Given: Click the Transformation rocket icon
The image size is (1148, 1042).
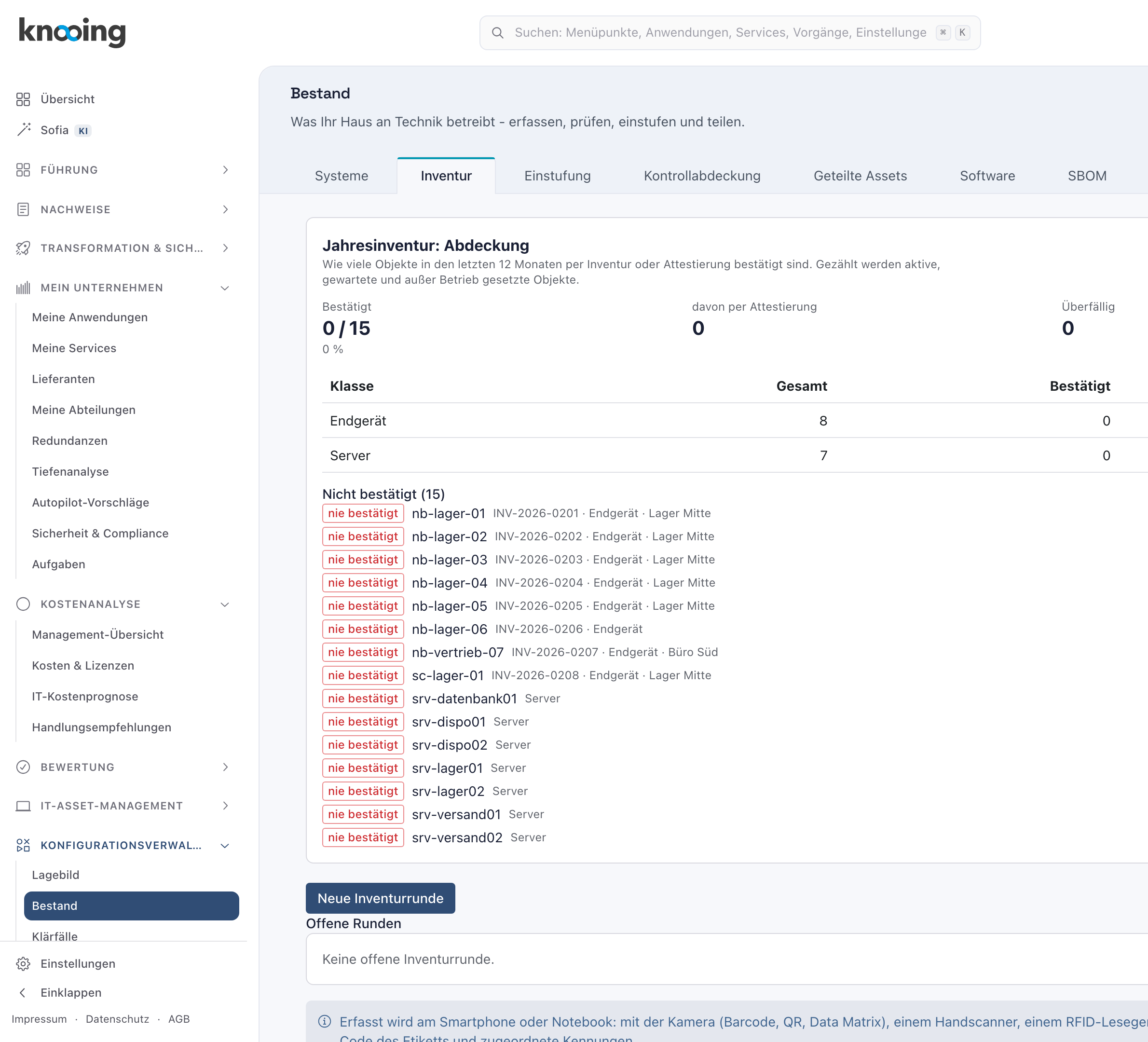Looking at the screenshot, I should 23,248.
